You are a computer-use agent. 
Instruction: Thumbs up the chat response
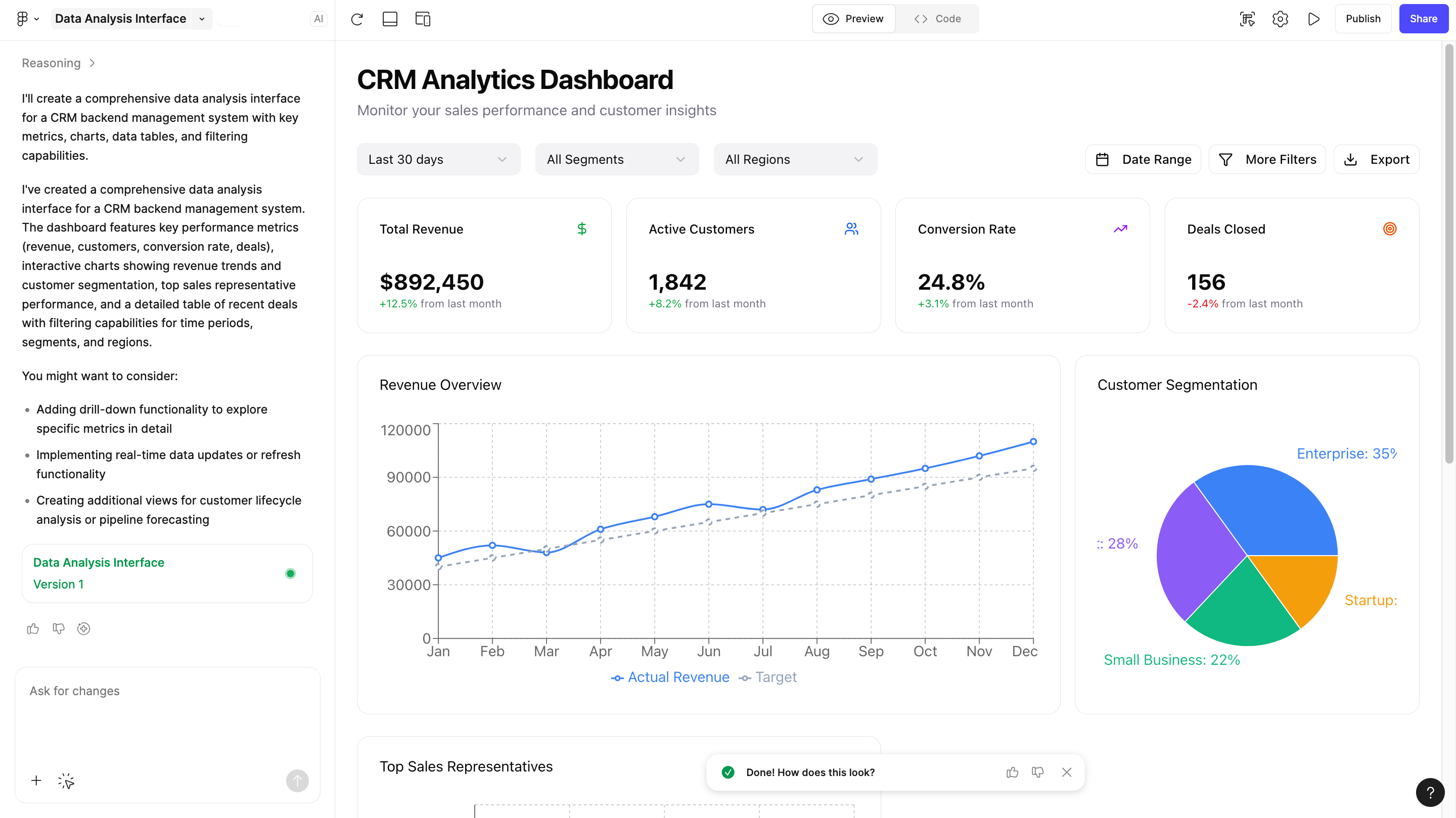point(33,628)
